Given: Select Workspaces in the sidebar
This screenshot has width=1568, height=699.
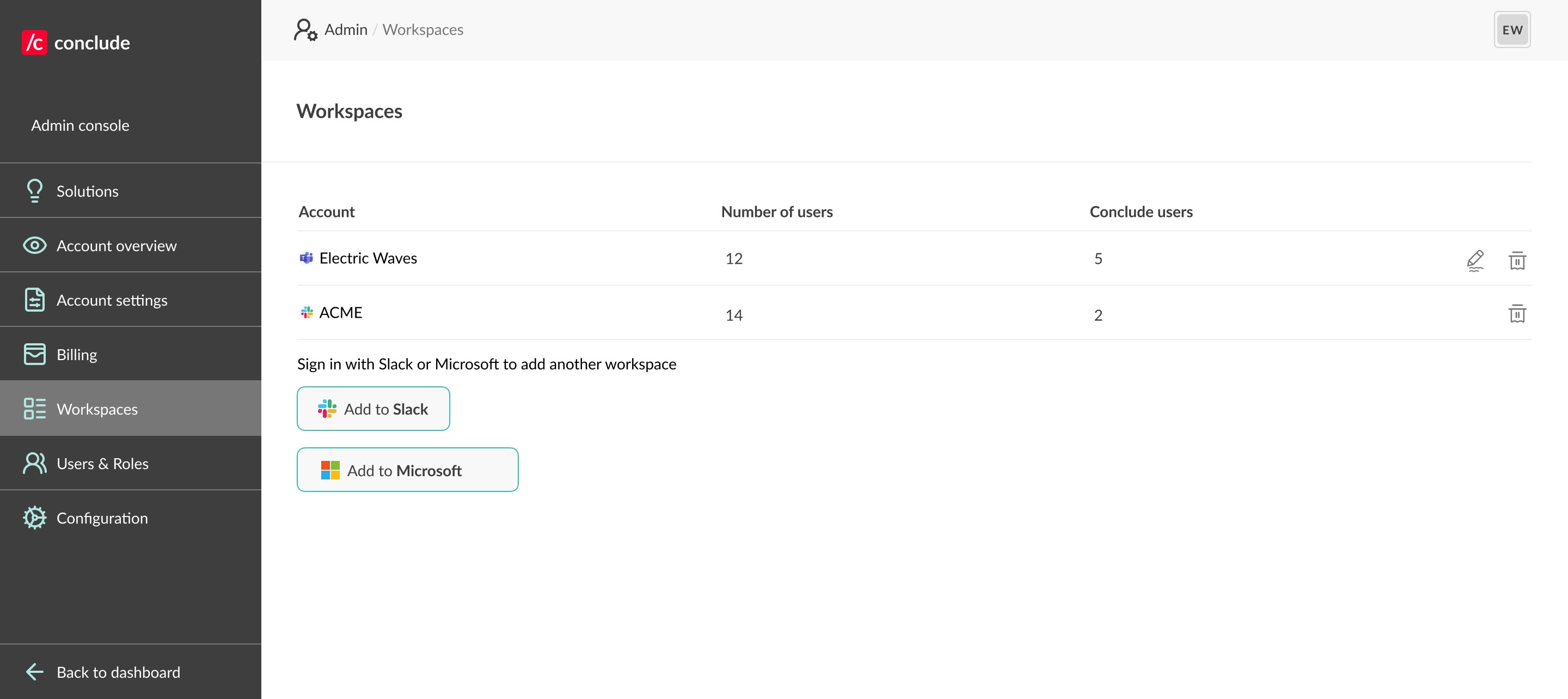Looking at the screenshot, I should point(97,409).
